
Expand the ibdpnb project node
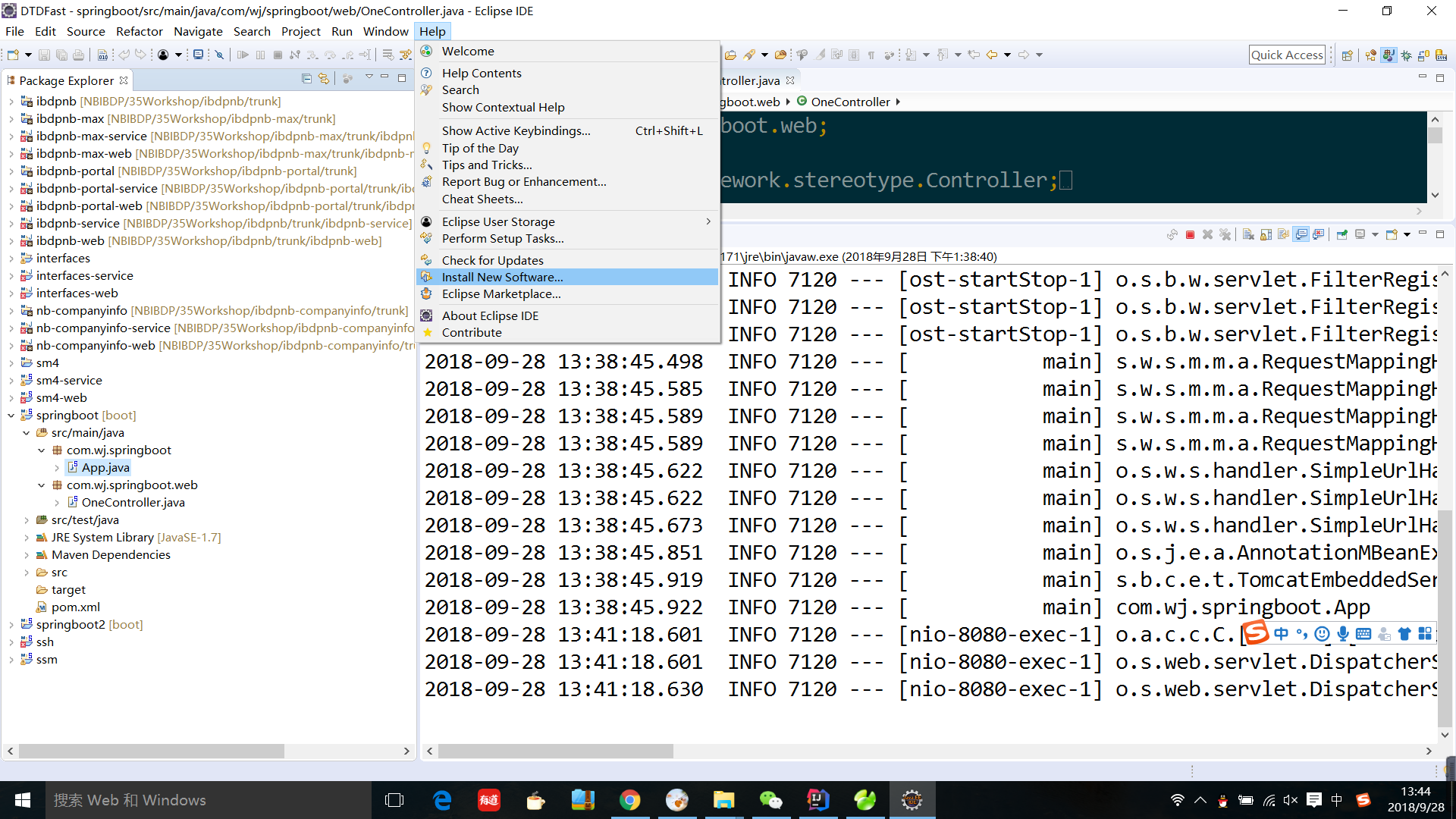point(11,102)
